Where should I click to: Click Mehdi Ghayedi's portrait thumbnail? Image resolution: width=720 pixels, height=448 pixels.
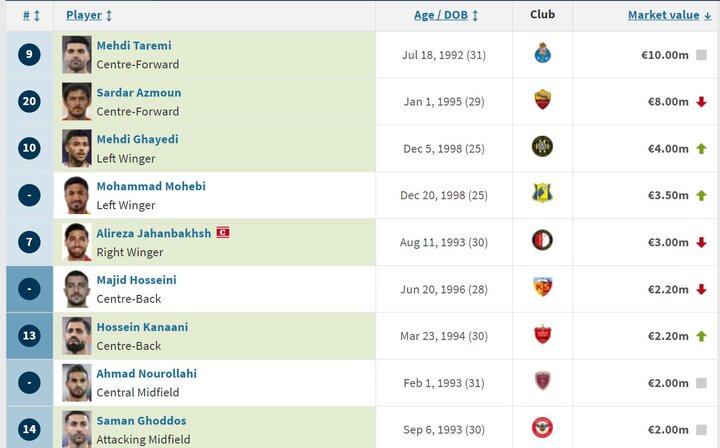tap(77, 148)
